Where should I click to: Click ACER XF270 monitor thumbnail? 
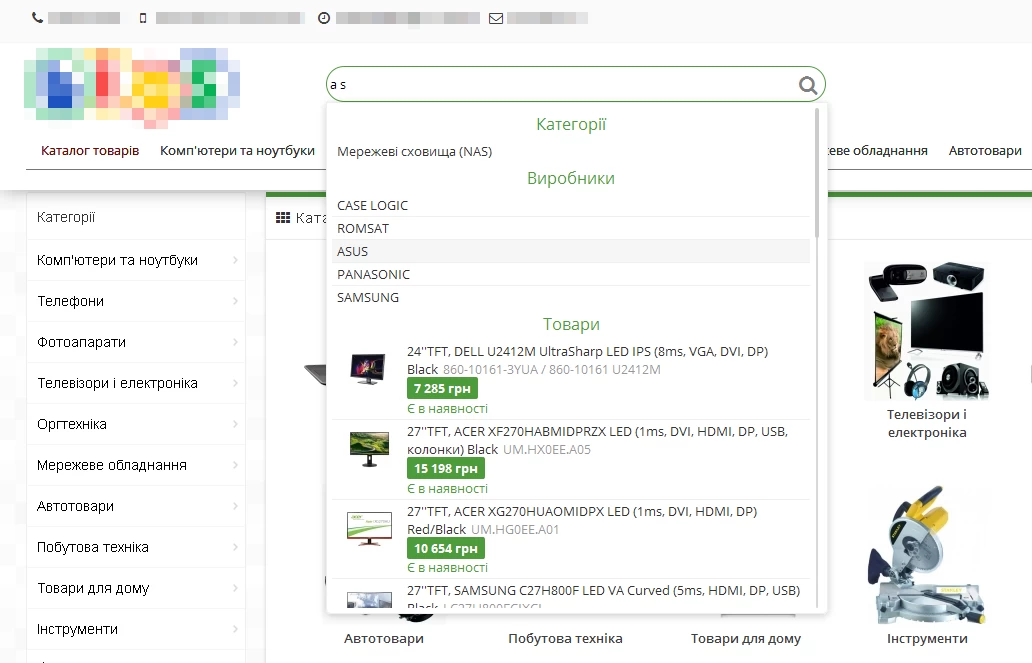(x=369, y=448)
